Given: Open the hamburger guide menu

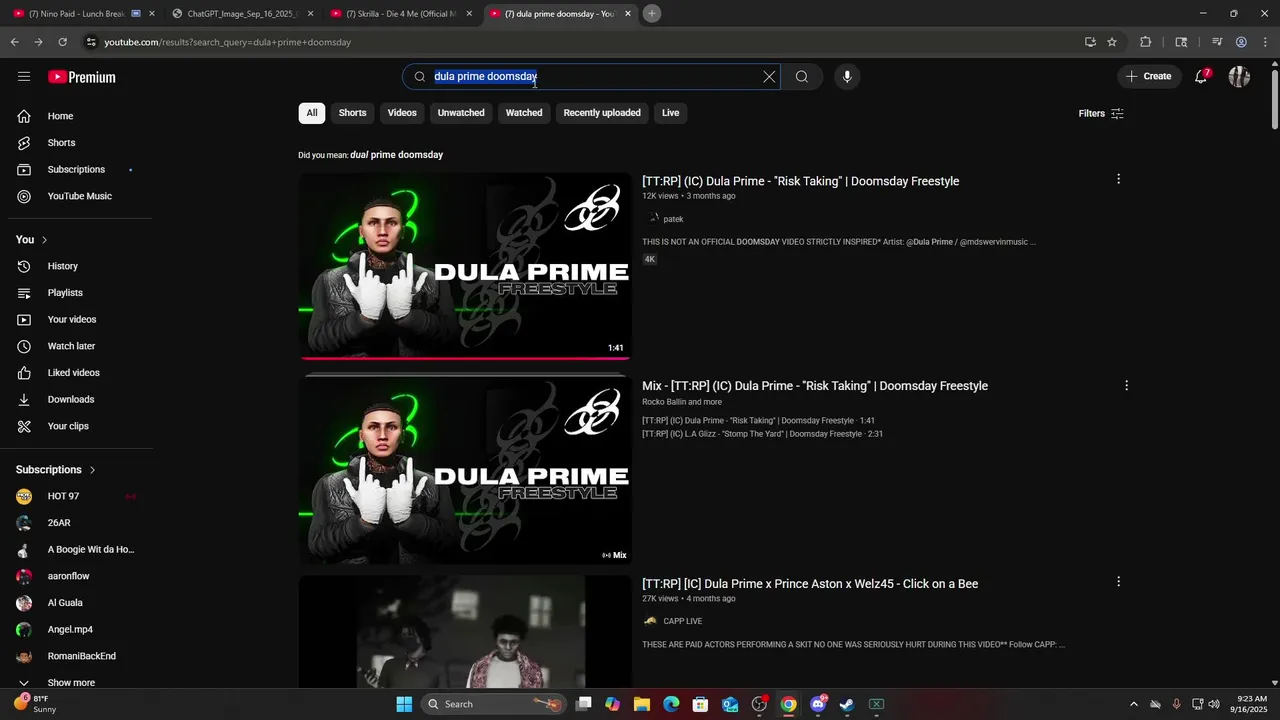Looking at the screenshot, I should tap(24, 77).
